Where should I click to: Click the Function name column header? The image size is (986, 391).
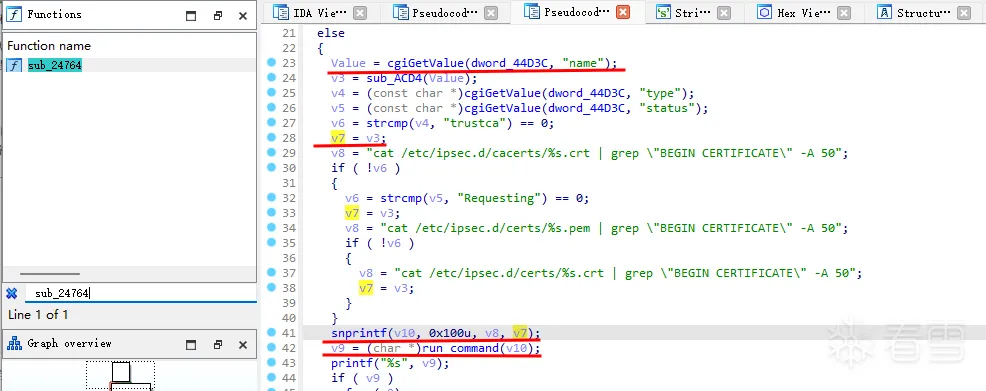click(x=49, y=46)
